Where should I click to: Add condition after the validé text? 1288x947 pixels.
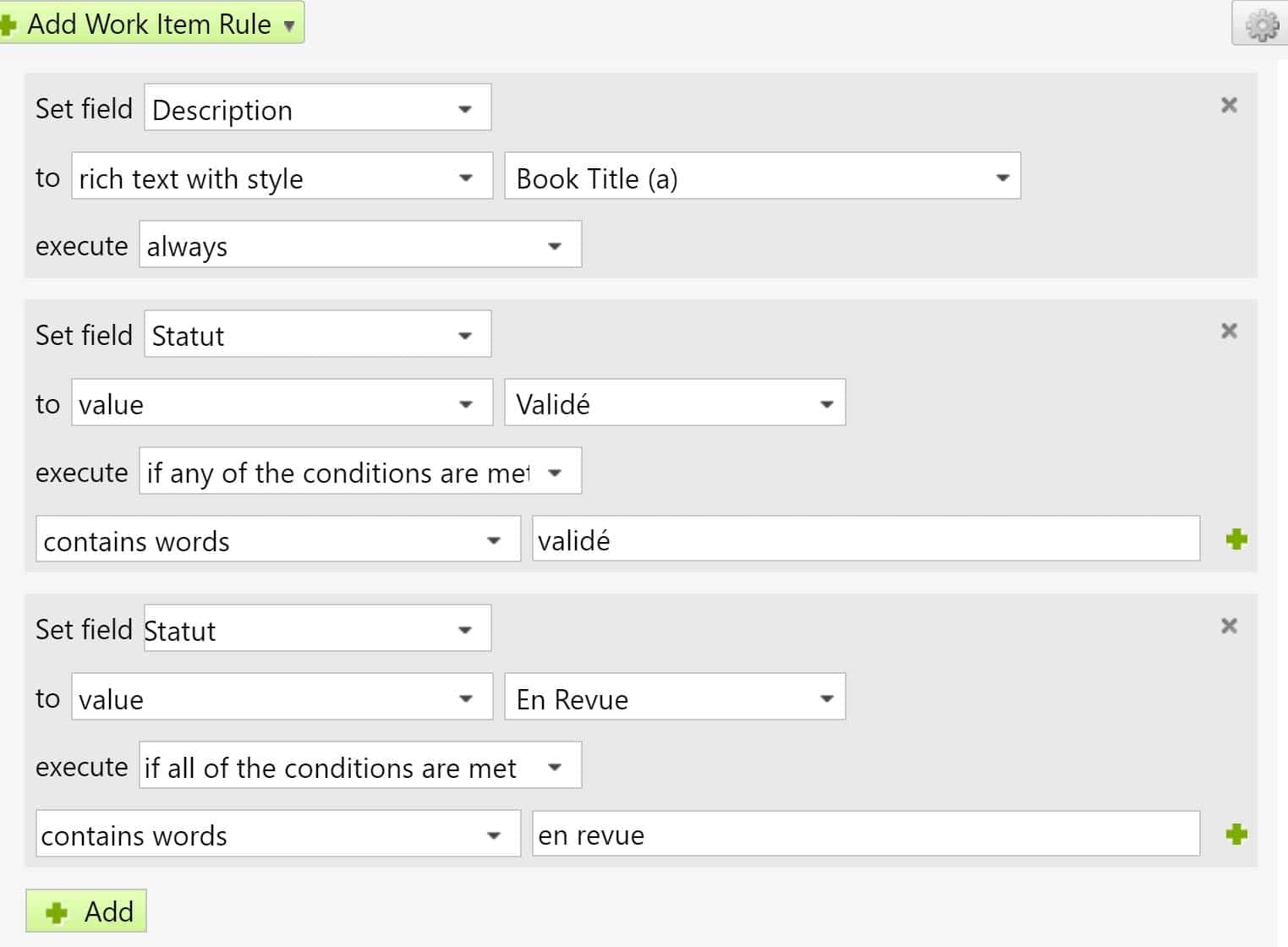coord(1236,539)
